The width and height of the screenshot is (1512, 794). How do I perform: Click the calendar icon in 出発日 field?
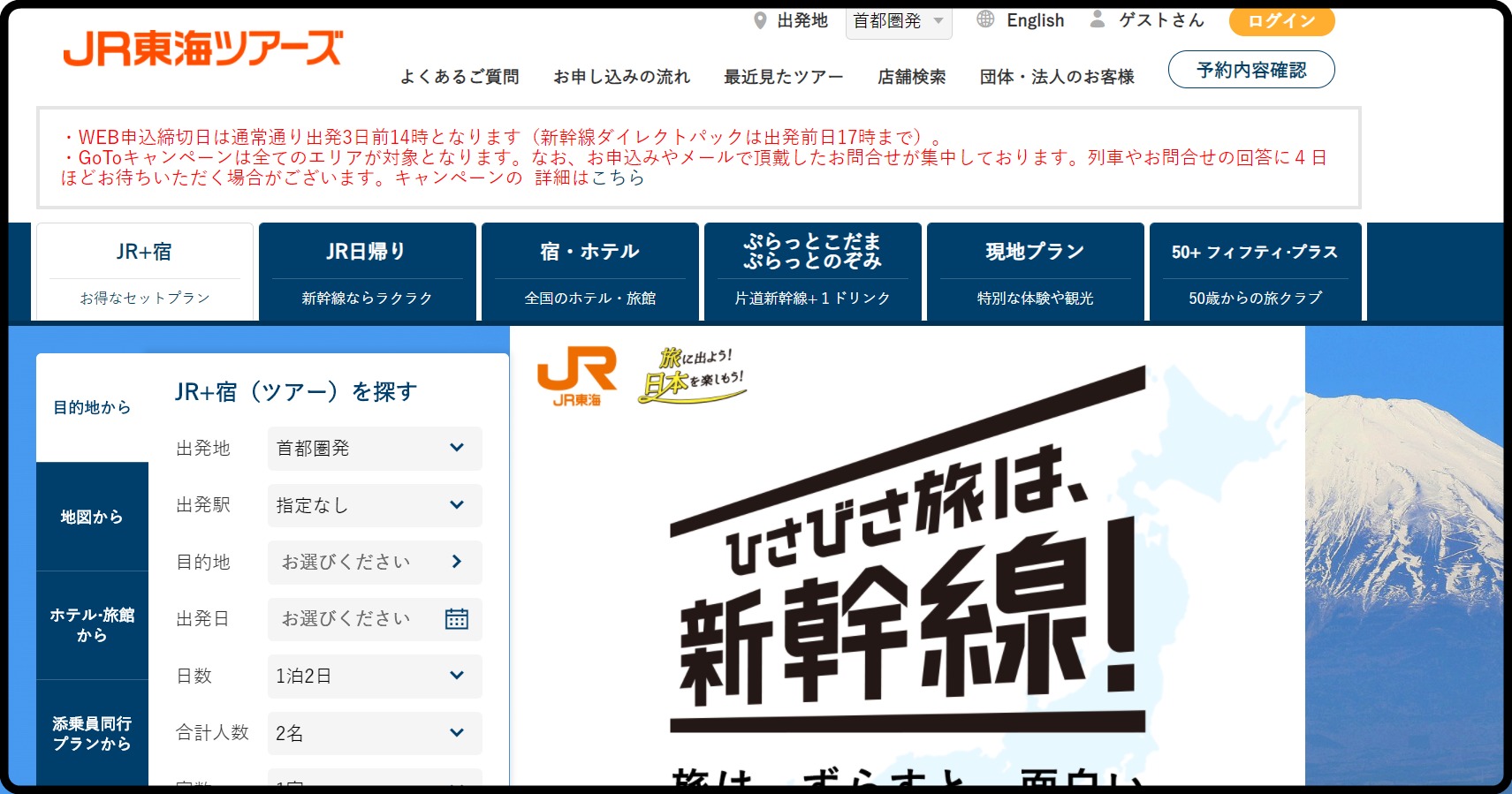[x=457, y=618]
